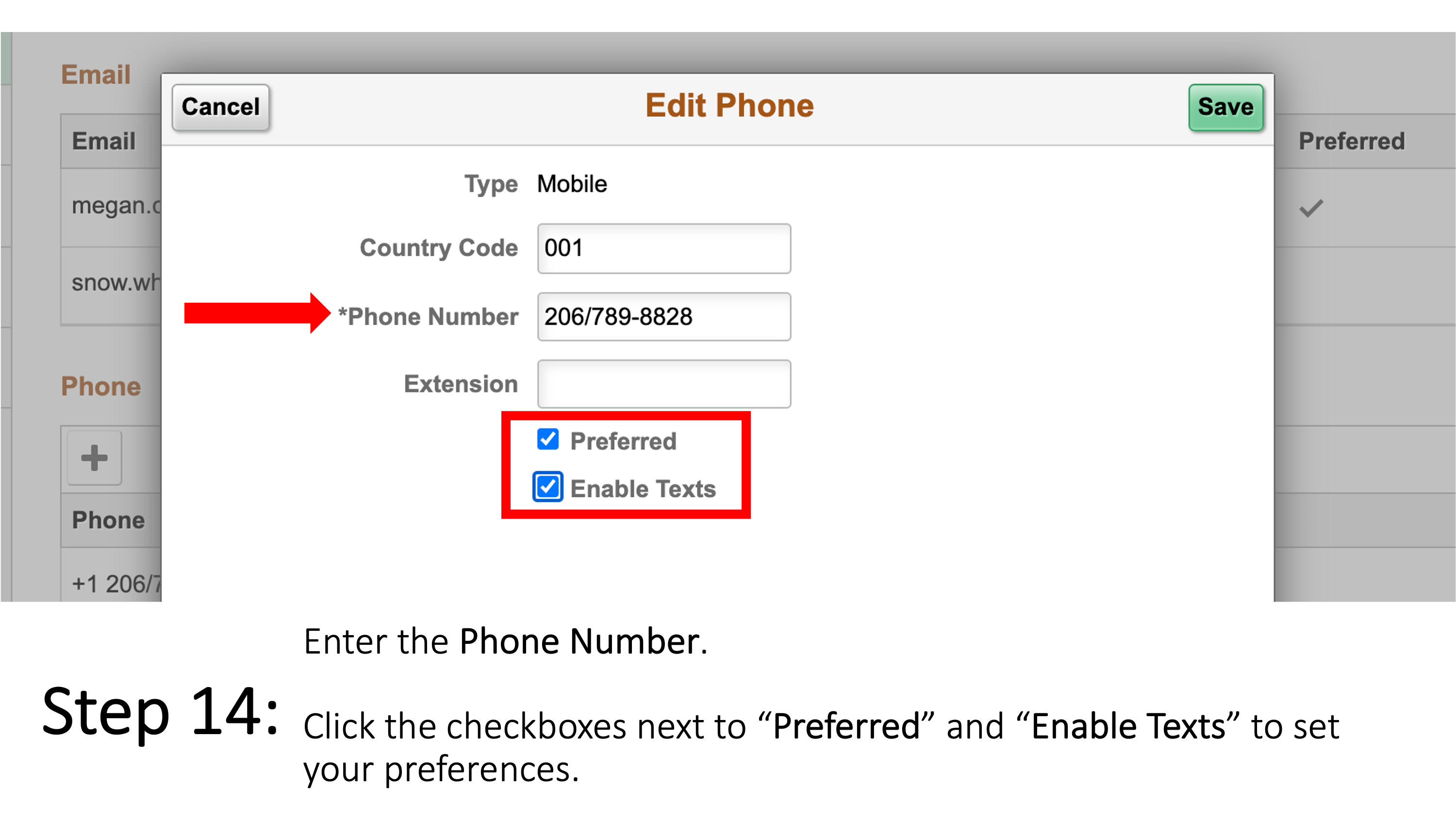Screen dimensions: 1456x819
Task: Toggle the Enable Texts checkbox on
Action: [x=547, y=489]
